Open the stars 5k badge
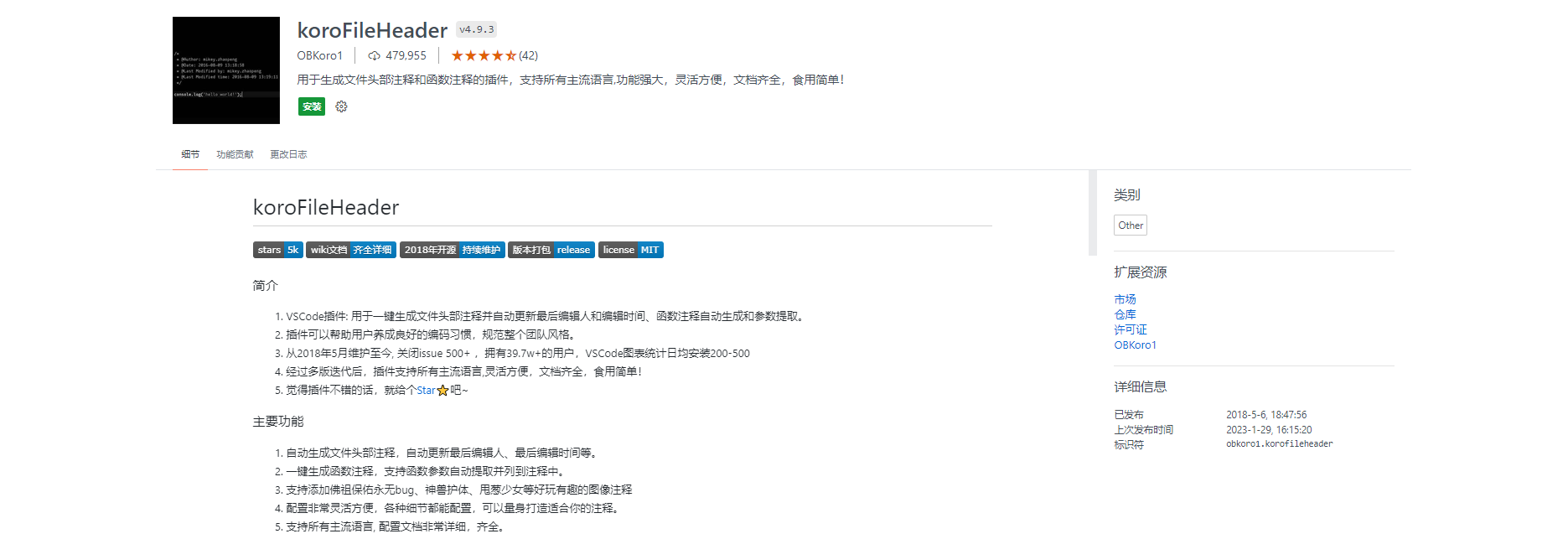Viewport: 1568px width, 539px height. pyautogui.click(x=277, y=250)
